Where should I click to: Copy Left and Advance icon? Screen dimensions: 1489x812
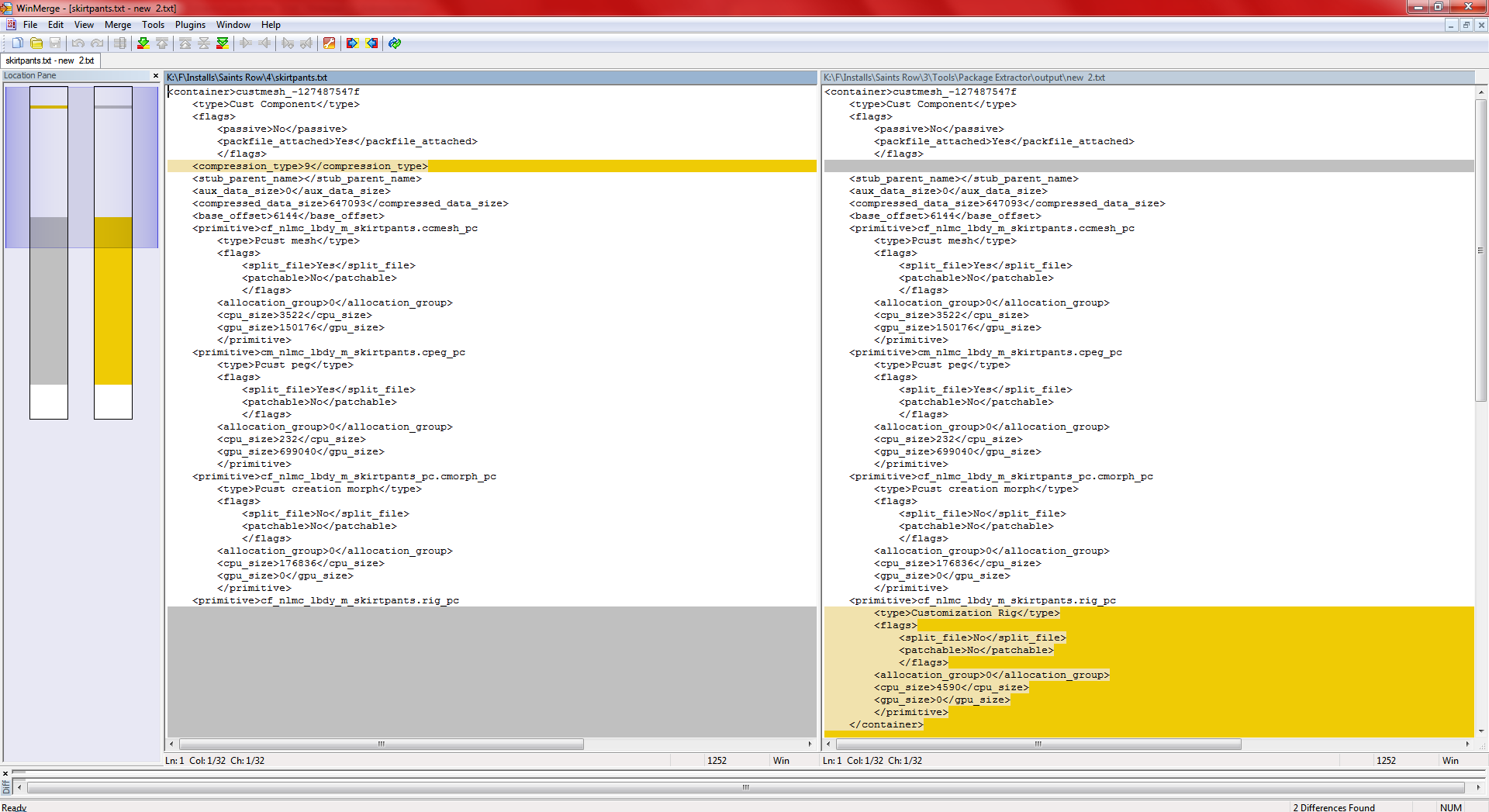[306, 43]
